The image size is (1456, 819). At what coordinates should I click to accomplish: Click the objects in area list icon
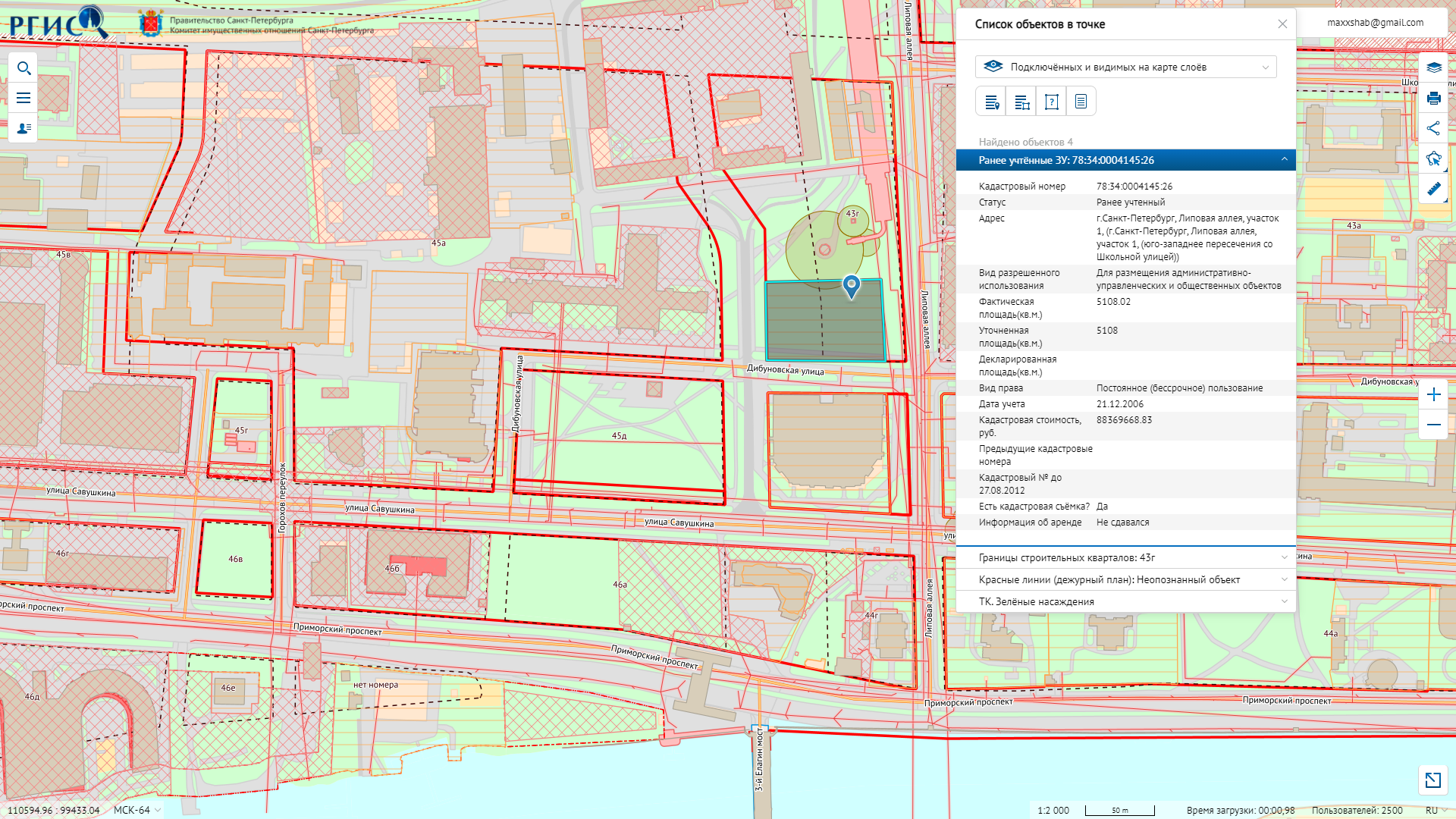1021,102
